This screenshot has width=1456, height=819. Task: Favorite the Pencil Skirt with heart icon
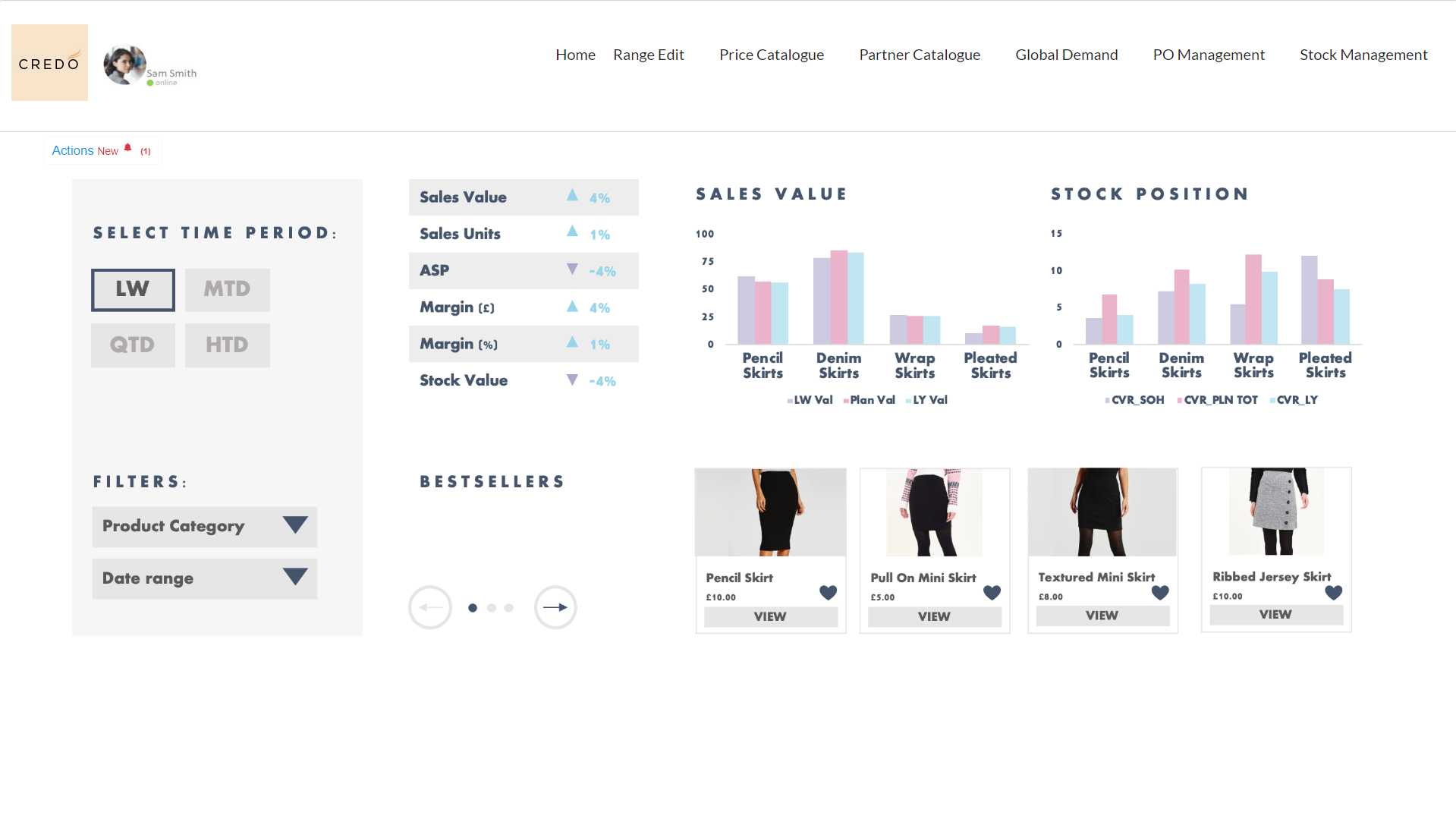(828, 593)
